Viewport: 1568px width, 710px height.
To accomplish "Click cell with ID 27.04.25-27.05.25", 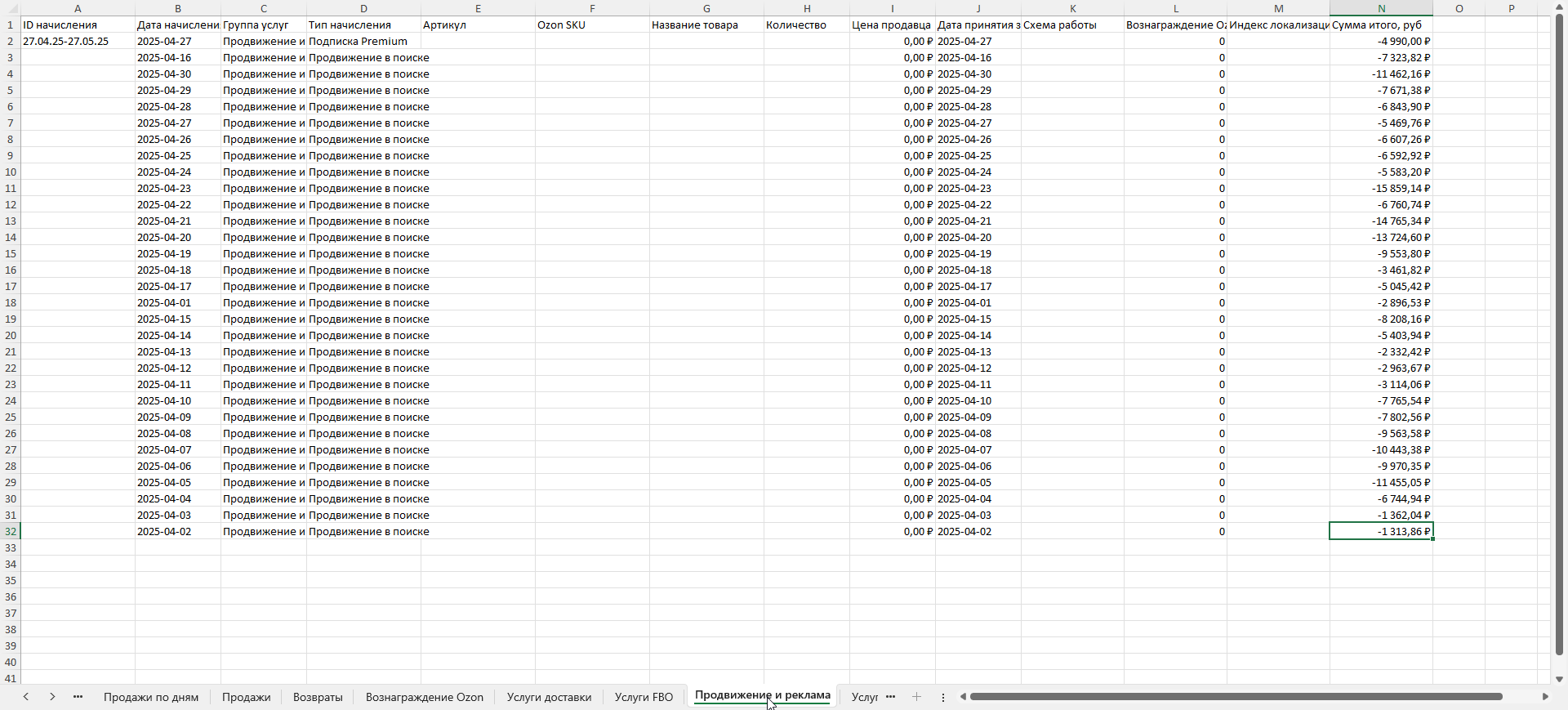I will click(78, 41).
